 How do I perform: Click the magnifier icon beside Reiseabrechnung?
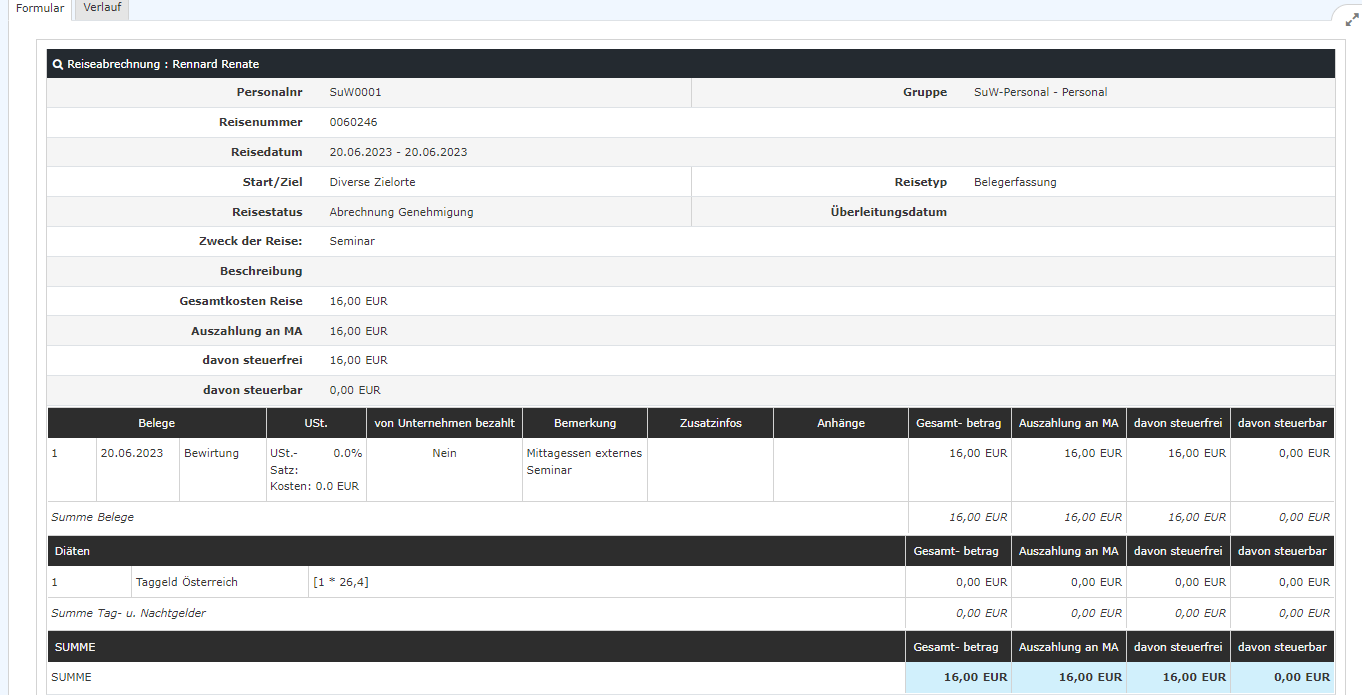point(58,64)
